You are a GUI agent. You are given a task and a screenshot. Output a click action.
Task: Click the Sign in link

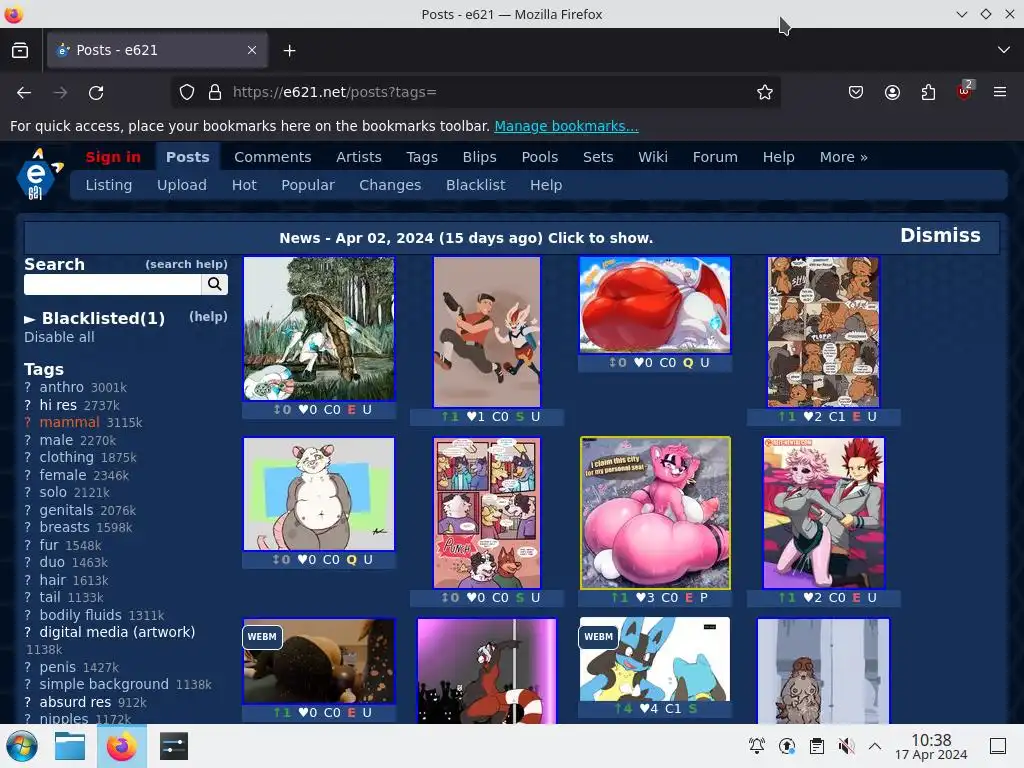(x=113, y=157)
